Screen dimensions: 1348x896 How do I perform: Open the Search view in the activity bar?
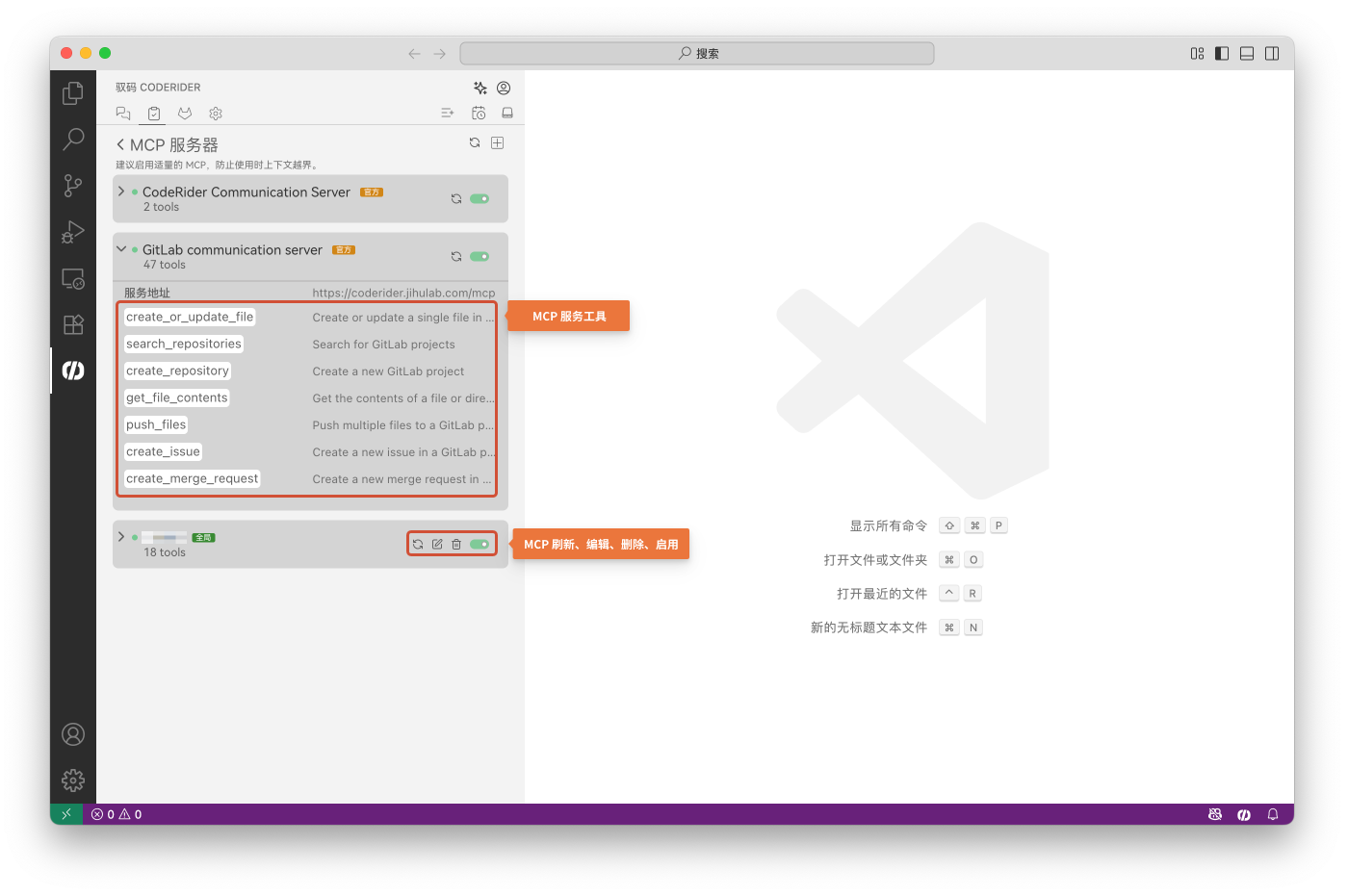73,140
